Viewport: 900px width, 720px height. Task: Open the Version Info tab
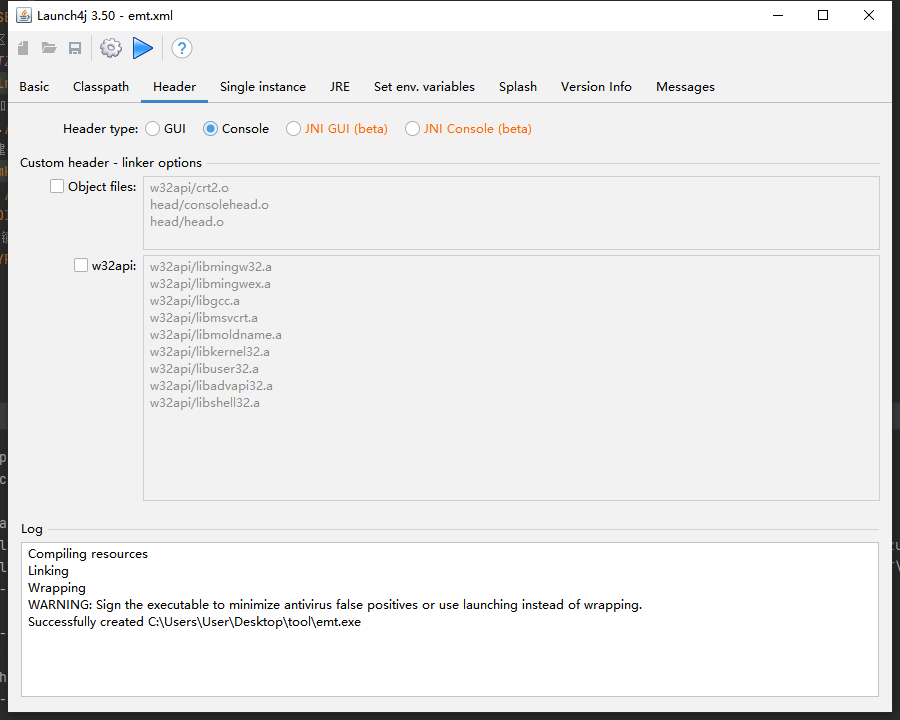click(x=596, y=87)
